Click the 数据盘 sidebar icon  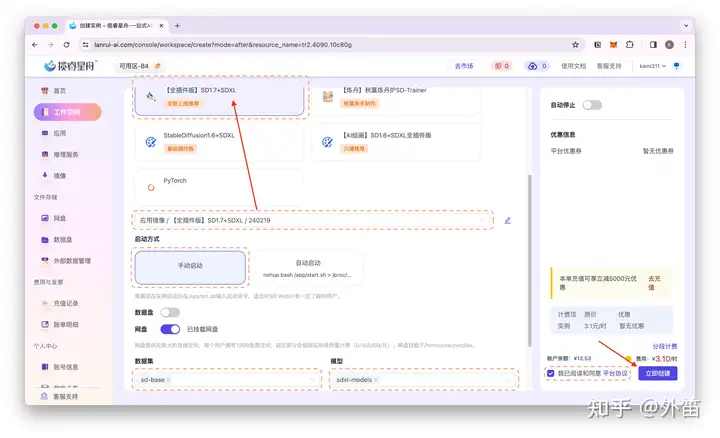45,240
